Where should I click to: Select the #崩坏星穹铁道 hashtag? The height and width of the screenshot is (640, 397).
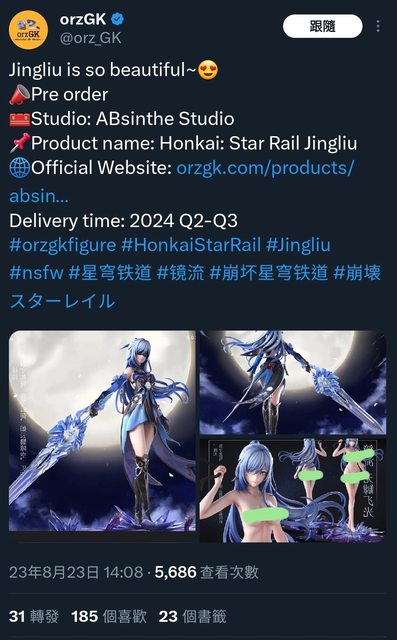pyautogui.click(x=269, y=273)
